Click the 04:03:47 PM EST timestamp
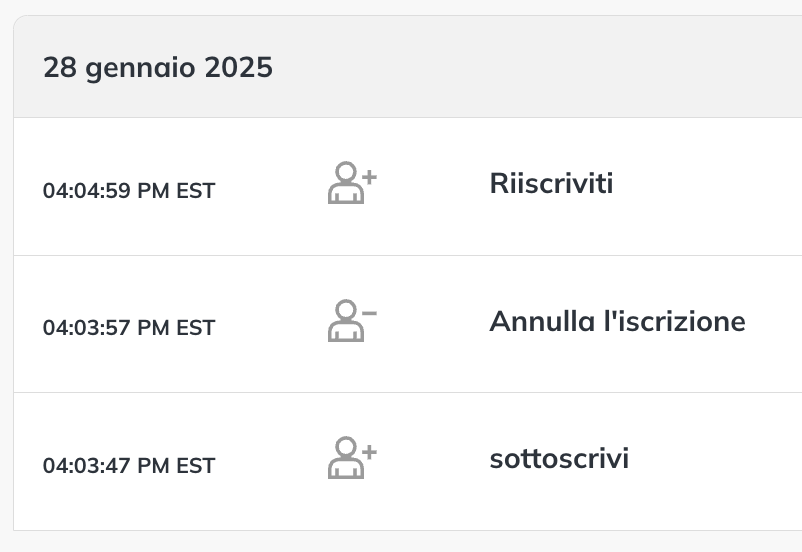The height and width of the screenshot is (552, 802). pos(129,466)
